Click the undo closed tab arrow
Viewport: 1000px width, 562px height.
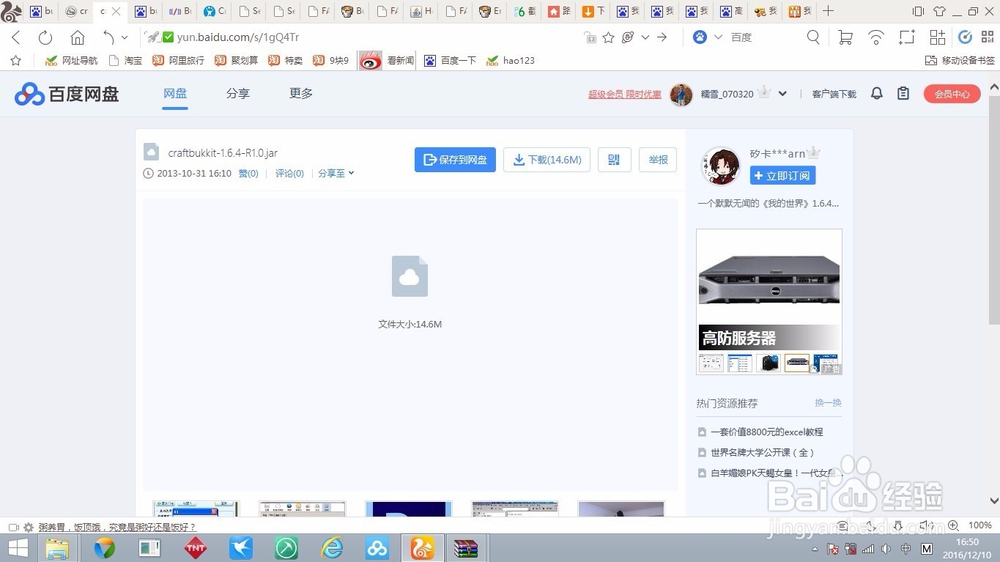[108, 38]
